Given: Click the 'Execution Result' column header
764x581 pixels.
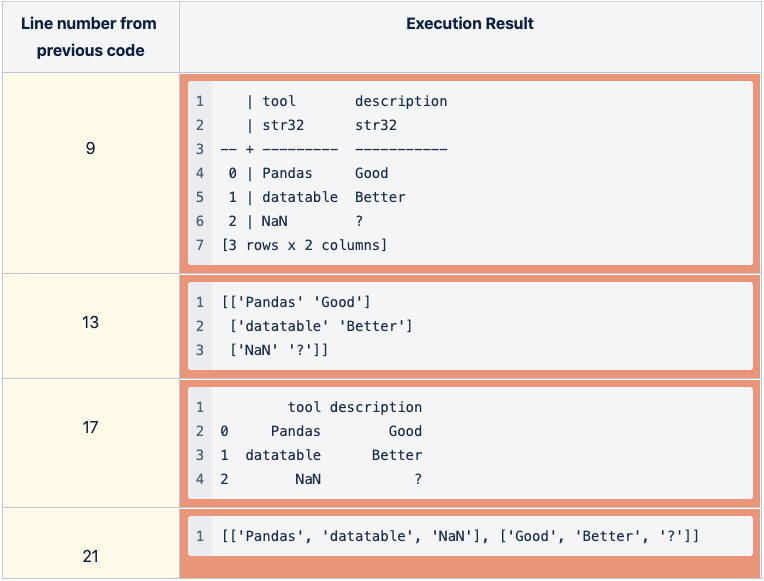Looking at the screenshot, I should coord(470,24).
